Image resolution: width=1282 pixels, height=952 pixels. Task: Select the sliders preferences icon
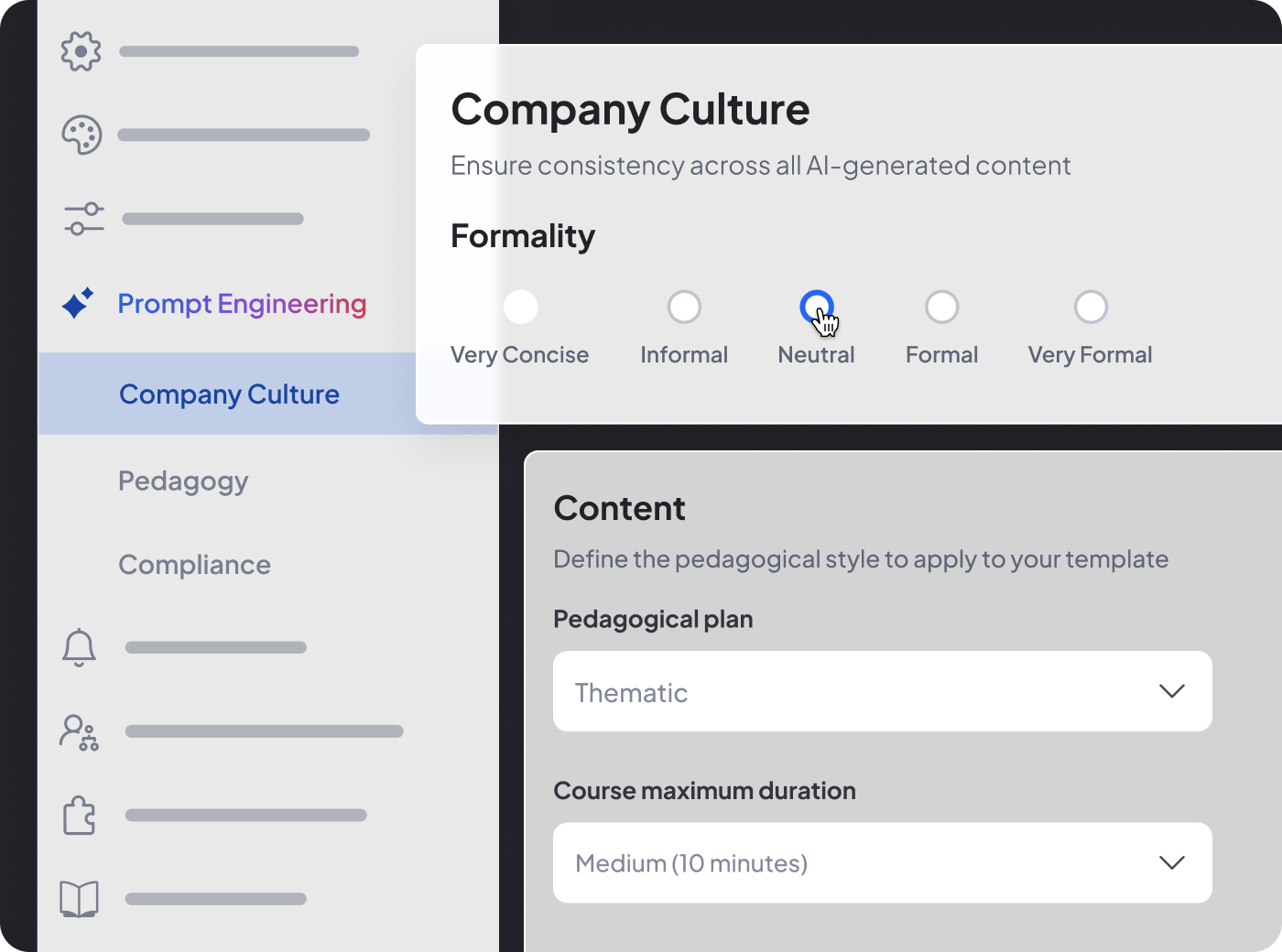pos(82,219)
